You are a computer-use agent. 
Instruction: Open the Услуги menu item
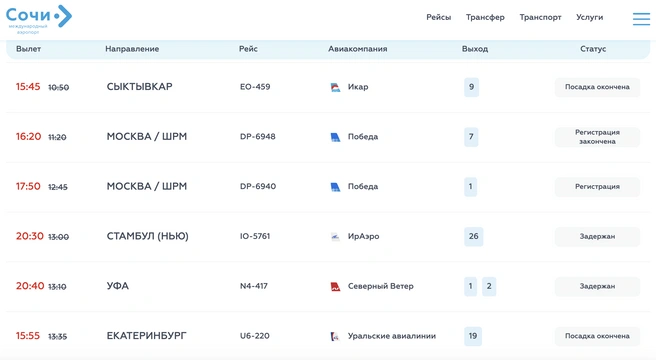589,17
